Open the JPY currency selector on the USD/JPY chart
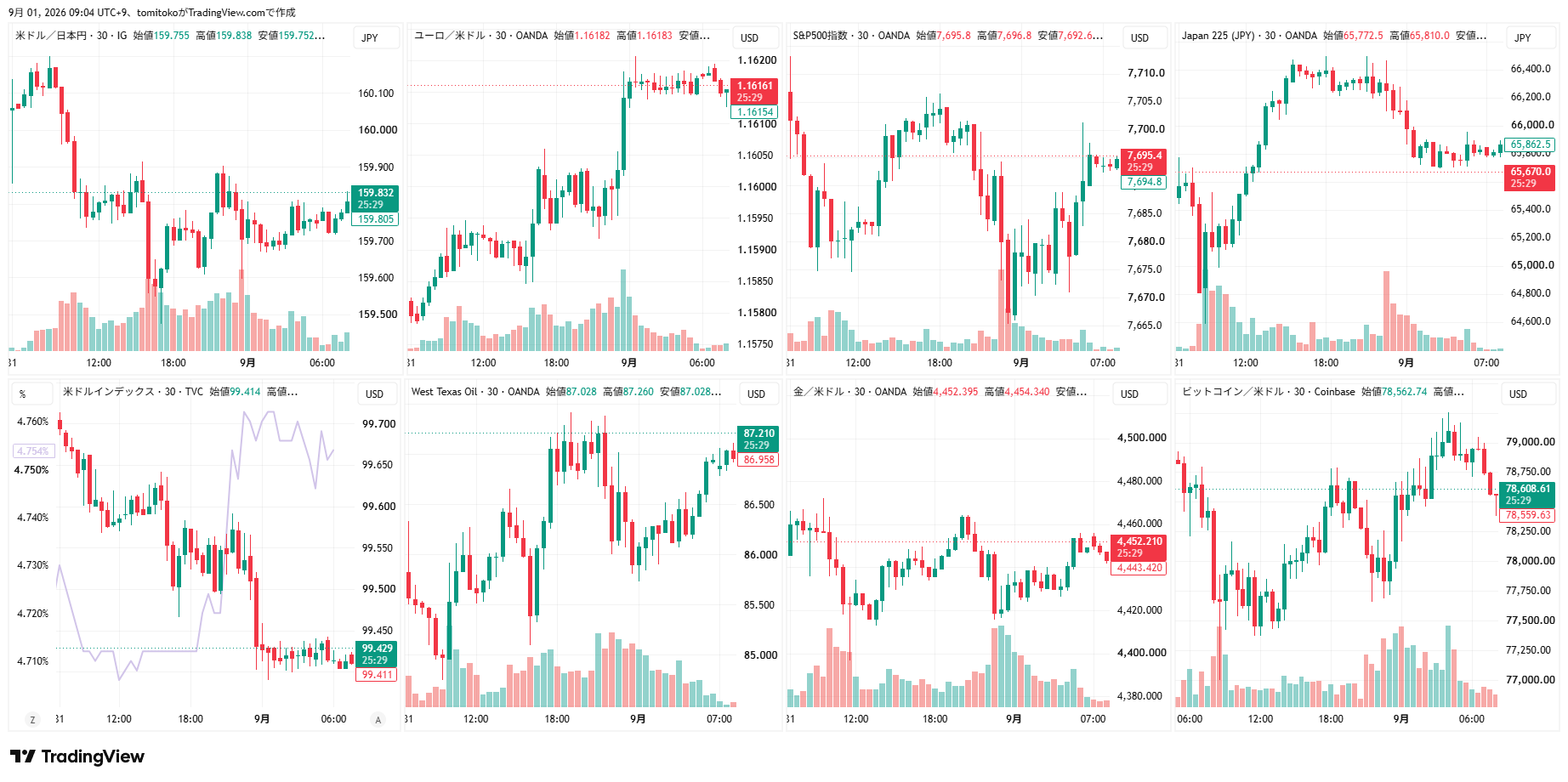The image size is (1568, 782). [370, 37]
